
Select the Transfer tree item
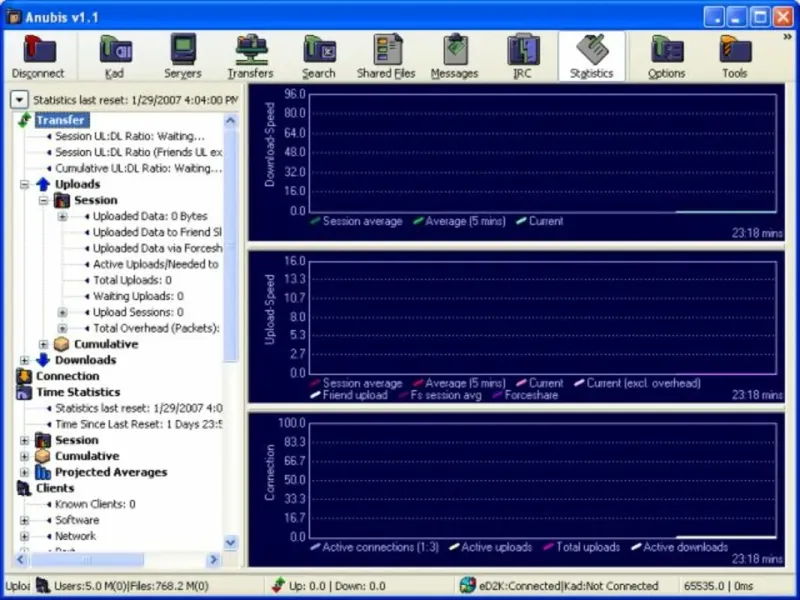(60, 120)
